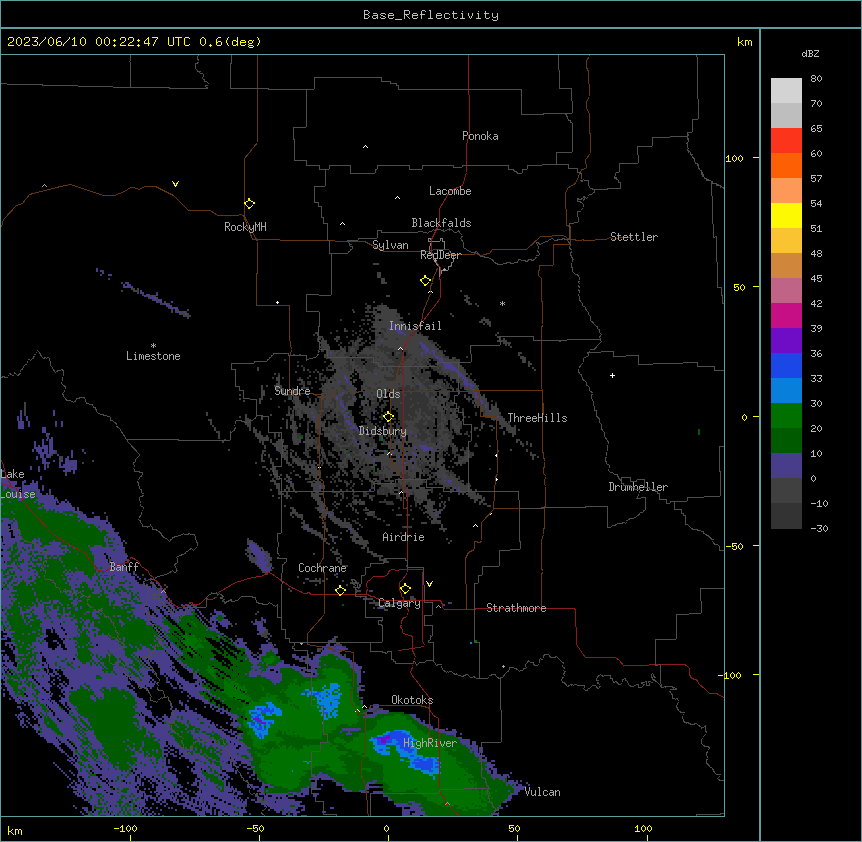Click the Strathmore label
The width and height of the screenshot is (862, 842).
tap(516, 608)
